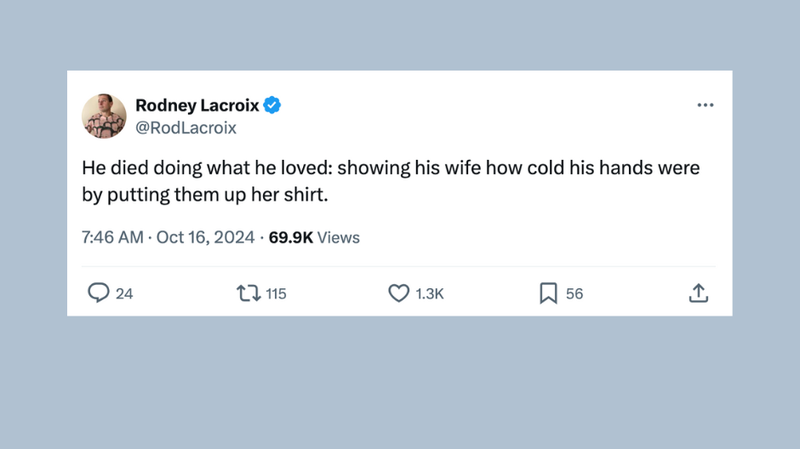Image resolution: width=800 pixels, height=449 pixels.
Task: Open Rodney Lacroix's profile picture
Action: pos(104,116)
